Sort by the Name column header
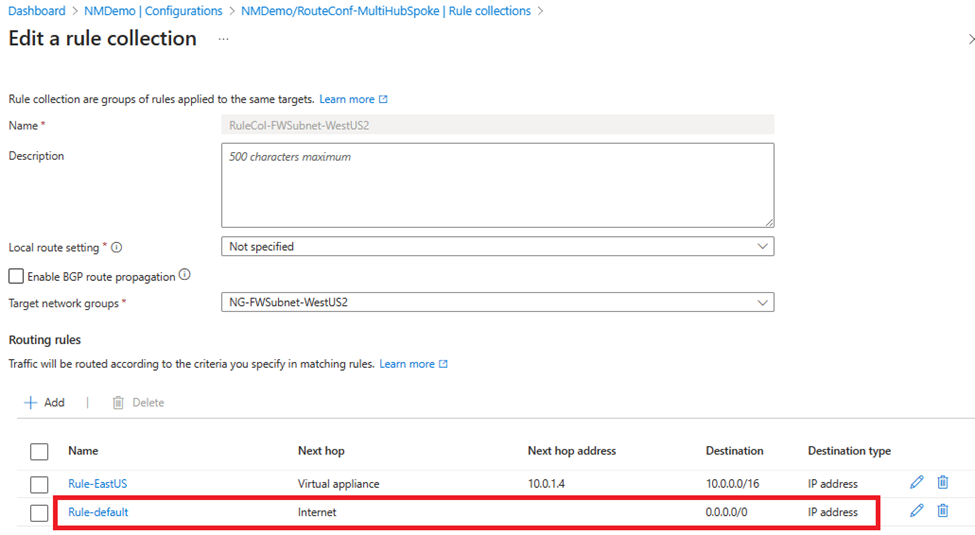Screen dimensions: 975x535 (x=83, y=451)
